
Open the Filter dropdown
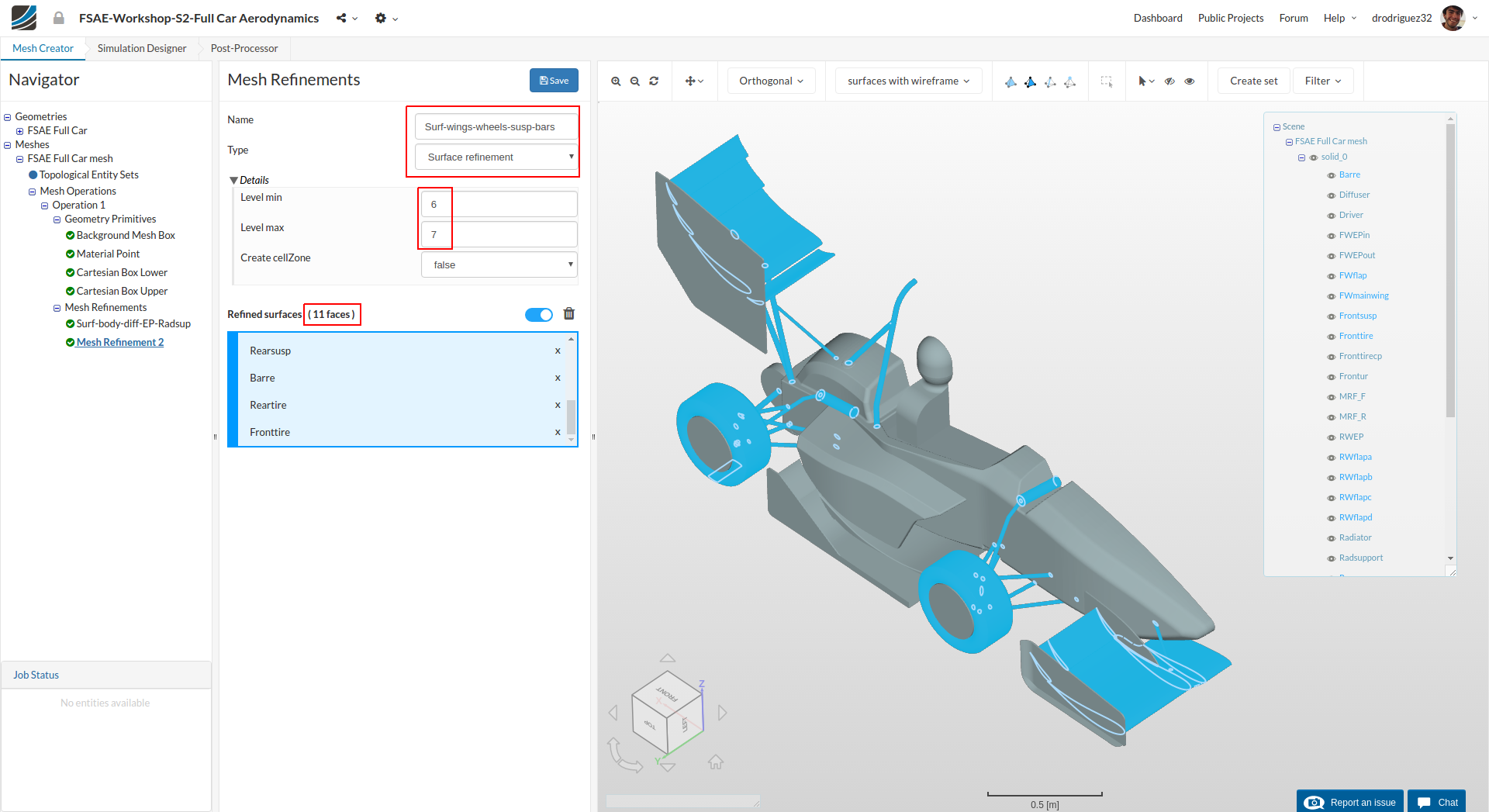[x=1323, y=81]
